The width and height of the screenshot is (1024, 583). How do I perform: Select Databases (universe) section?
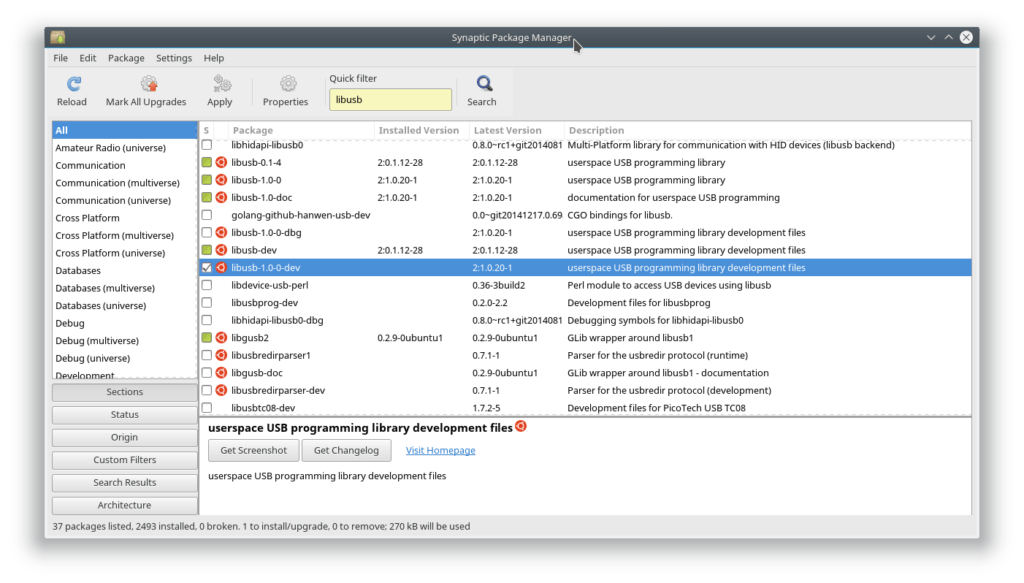[125, 306]
